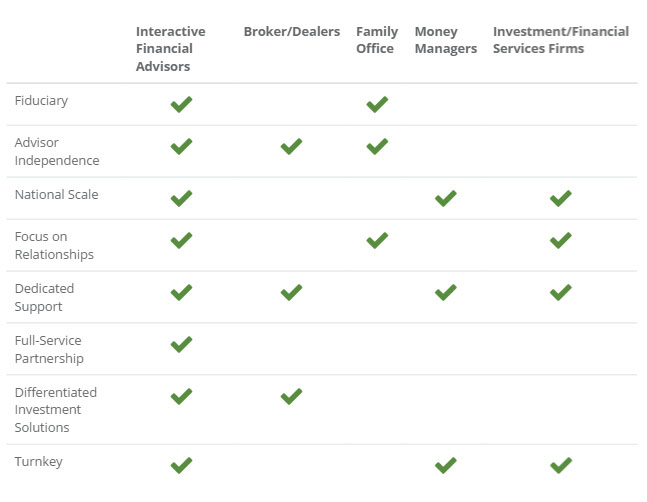Screen dimensions: 647x502
Task: Click Advisor Independence checkmark for Broker/Dealers
Action: click(291, 147)
